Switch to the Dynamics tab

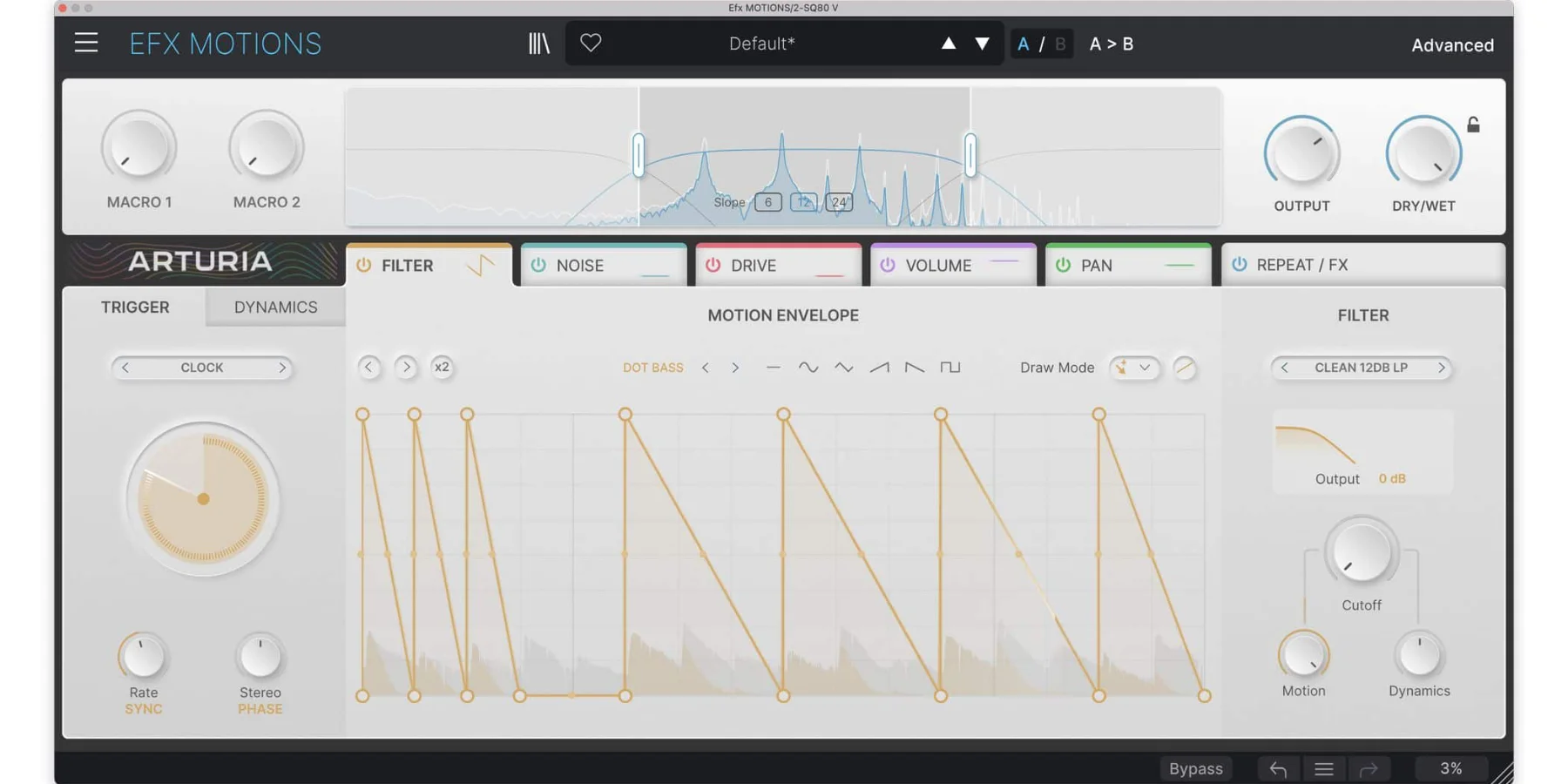(x=275, y=307)
